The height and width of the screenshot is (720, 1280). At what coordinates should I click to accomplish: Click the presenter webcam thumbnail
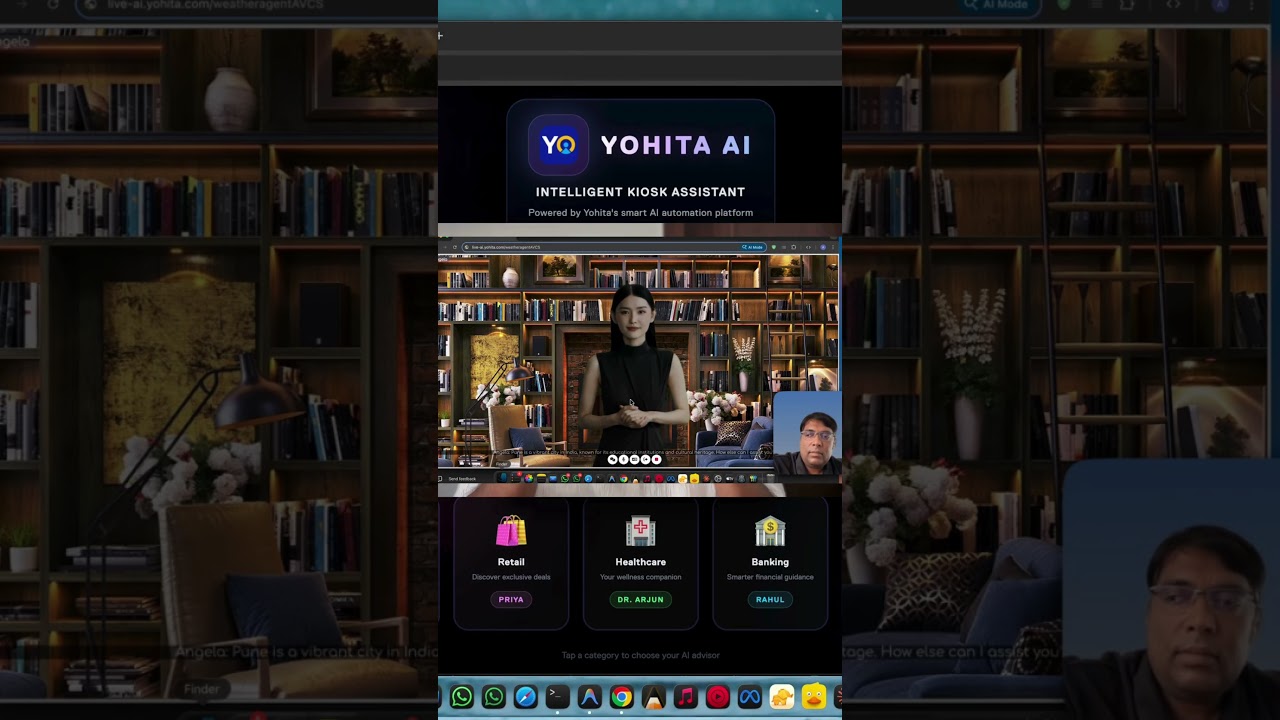808,433
